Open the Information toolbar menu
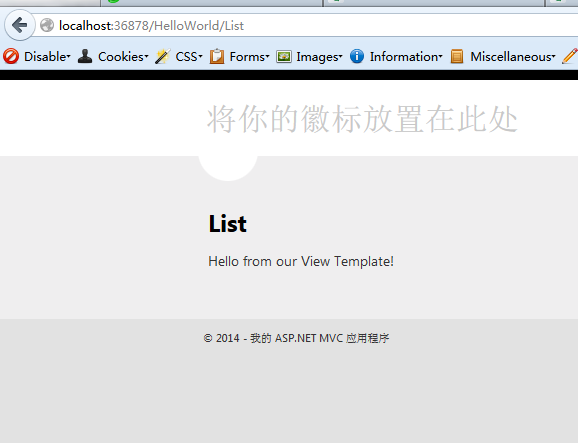The image size is (578, 443). click(x=406, y=57)
